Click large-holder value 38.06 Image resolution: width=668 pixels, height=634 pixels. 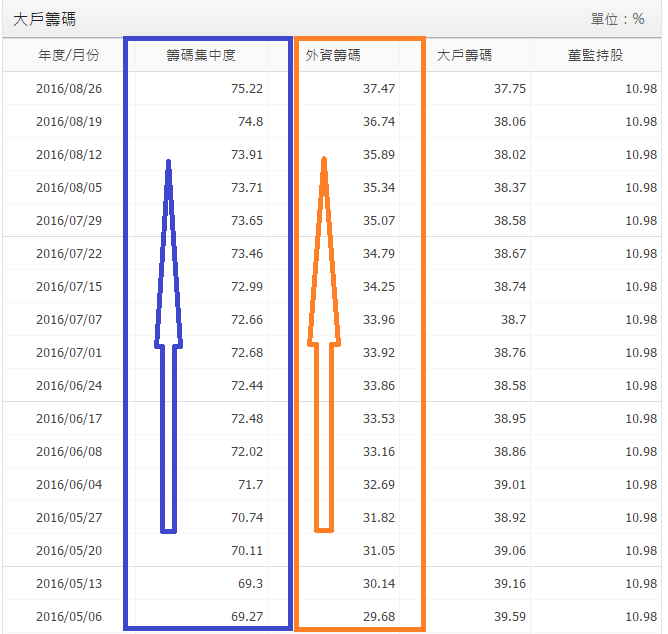click(x=510, y=122)
